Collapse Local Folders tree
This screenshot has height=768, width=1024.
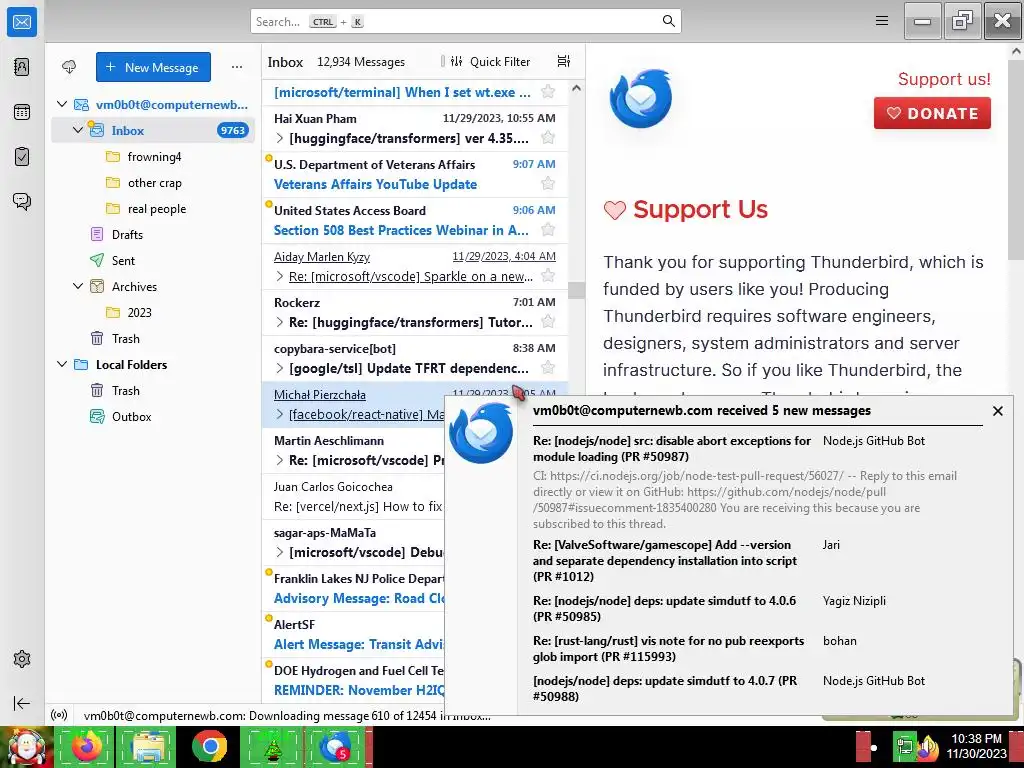(x=62, y=364)
